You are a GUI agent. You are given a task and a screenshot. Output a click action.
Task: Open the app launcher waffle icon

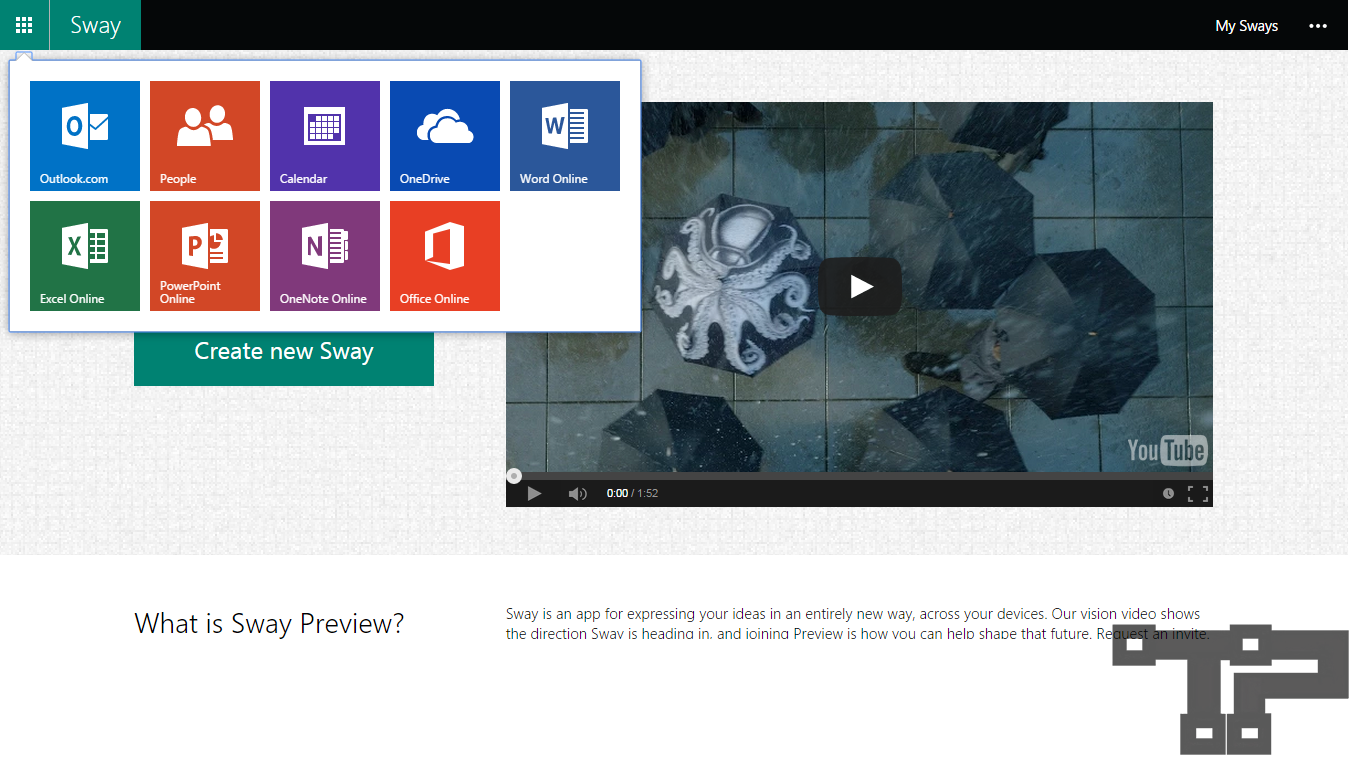click(24, 25)
